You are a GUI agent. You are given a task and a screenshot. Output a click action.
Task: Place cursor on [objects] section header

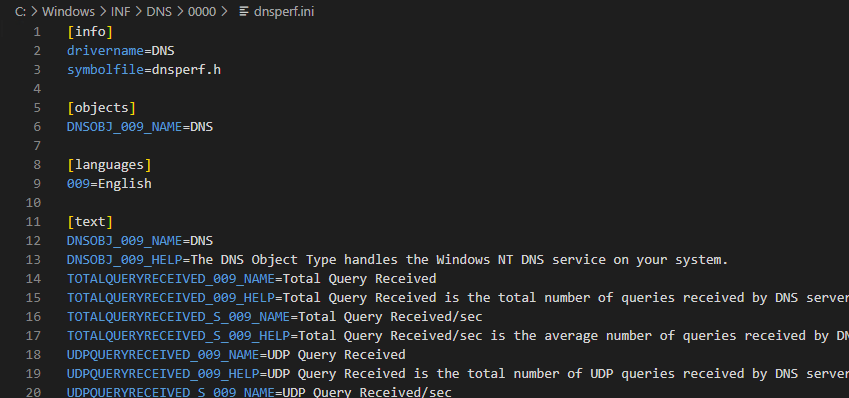pyautogui.click(x=101, y=108)
